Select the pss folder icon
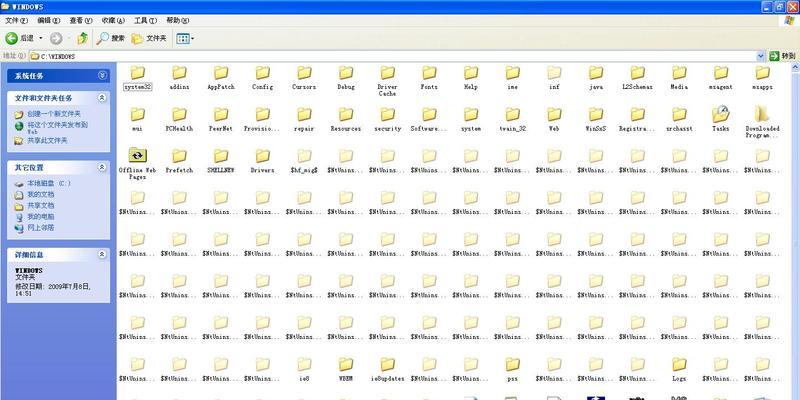This screenshot has width=800, height=400. click(x=513, y=364)
